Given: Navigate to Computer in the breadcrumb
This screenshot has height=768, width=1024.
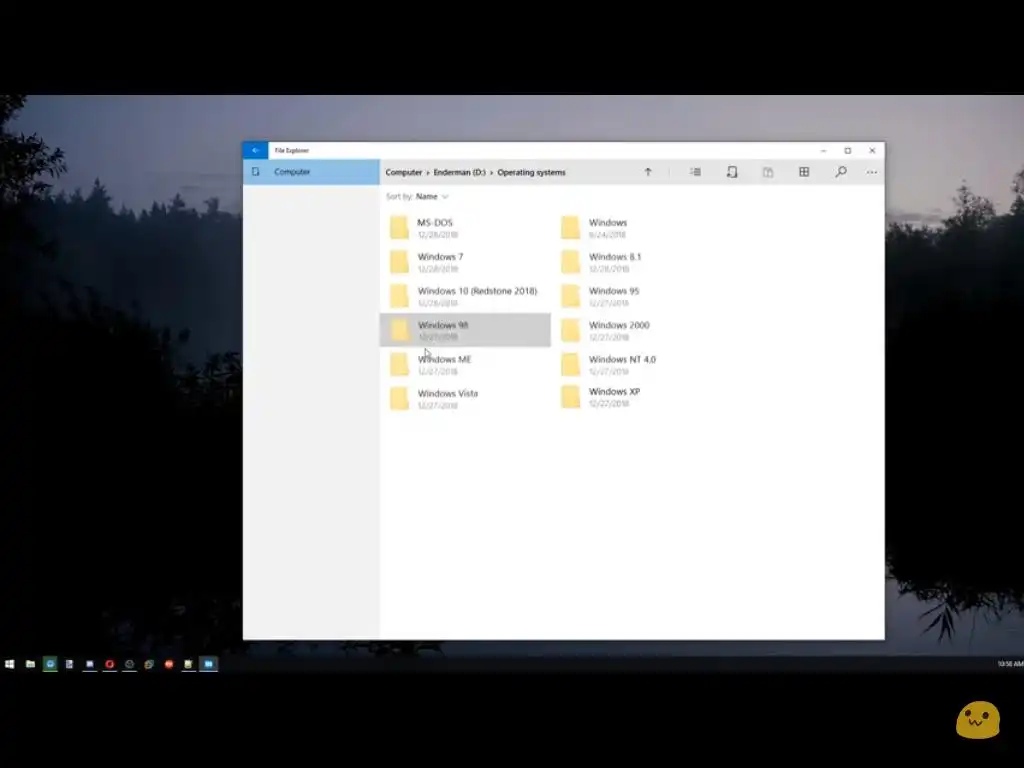Looking at the screenshot, I should click(404, 172).
